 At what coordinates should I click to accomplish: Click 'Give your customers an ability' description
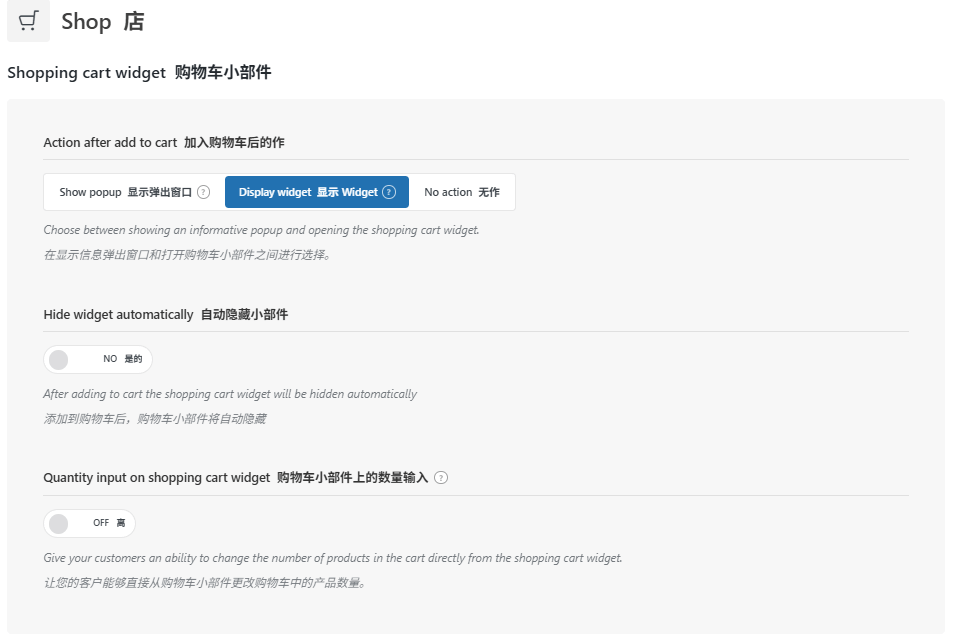click(x=333, y=558)
